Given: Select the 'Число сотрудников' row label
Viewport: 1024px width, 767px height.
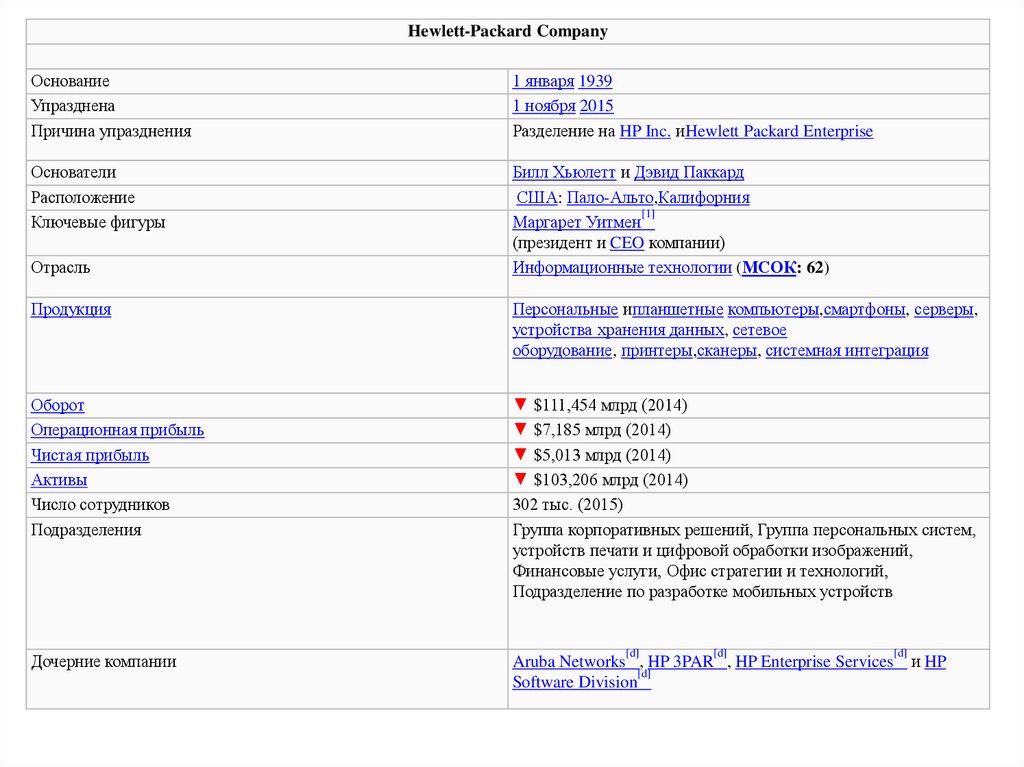Looking at the screenshot, I should (x=100, y=505).
